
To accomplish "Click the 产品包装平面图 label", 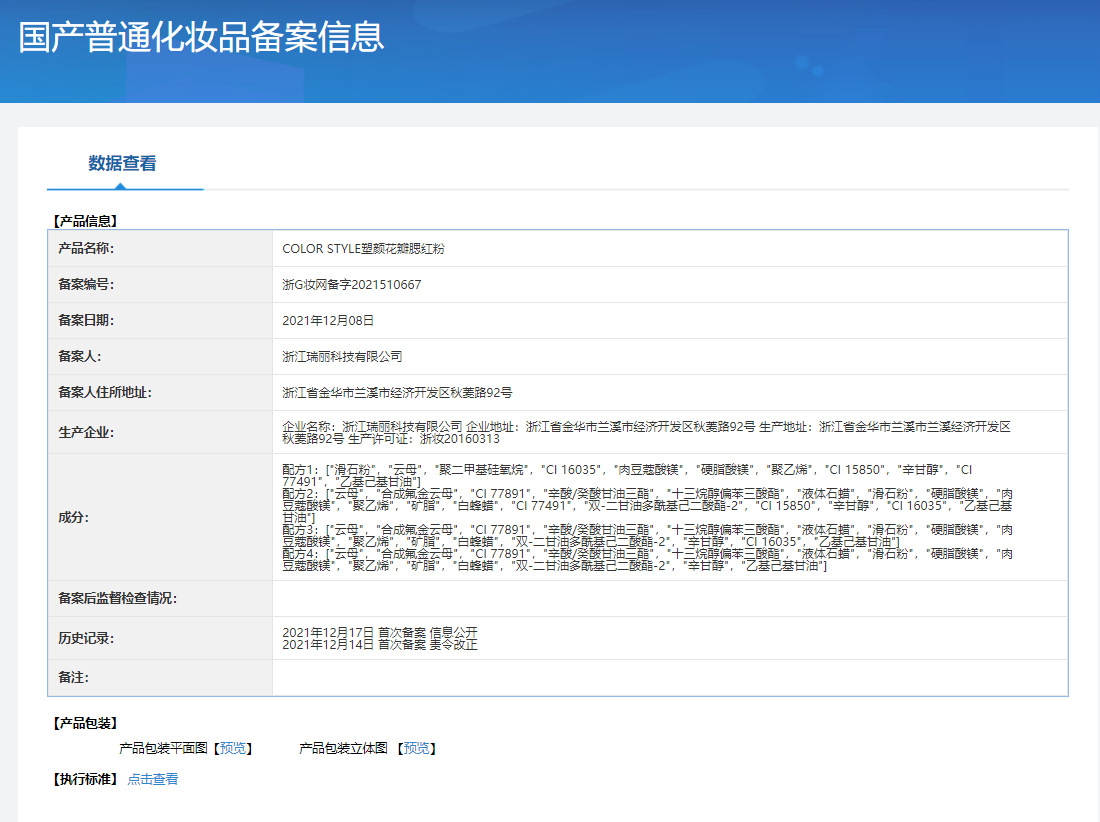I will click(163, 748).
